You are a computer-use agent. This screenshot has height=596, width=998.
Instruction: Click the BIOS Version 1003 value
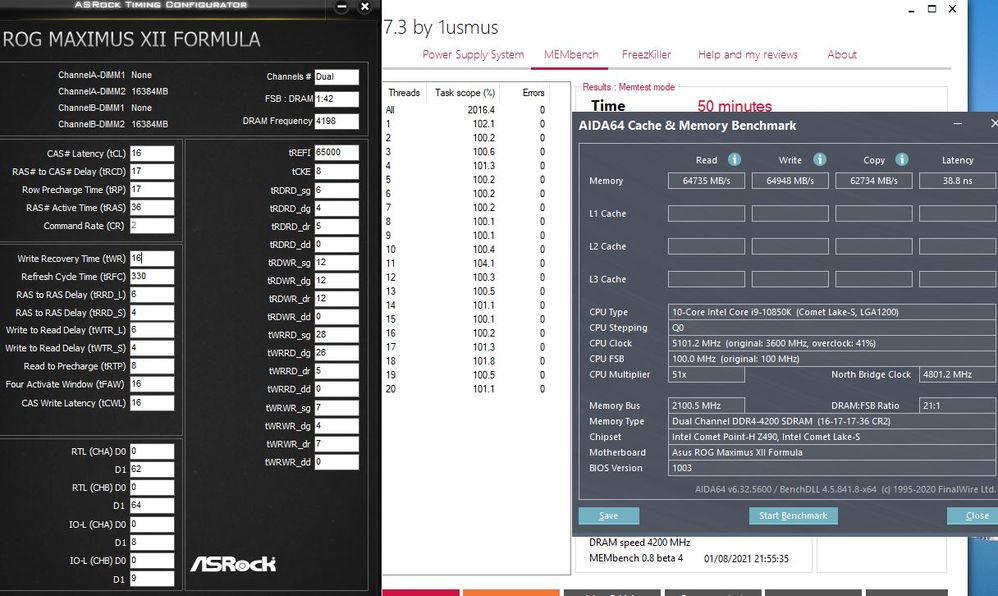coord(832,468)
